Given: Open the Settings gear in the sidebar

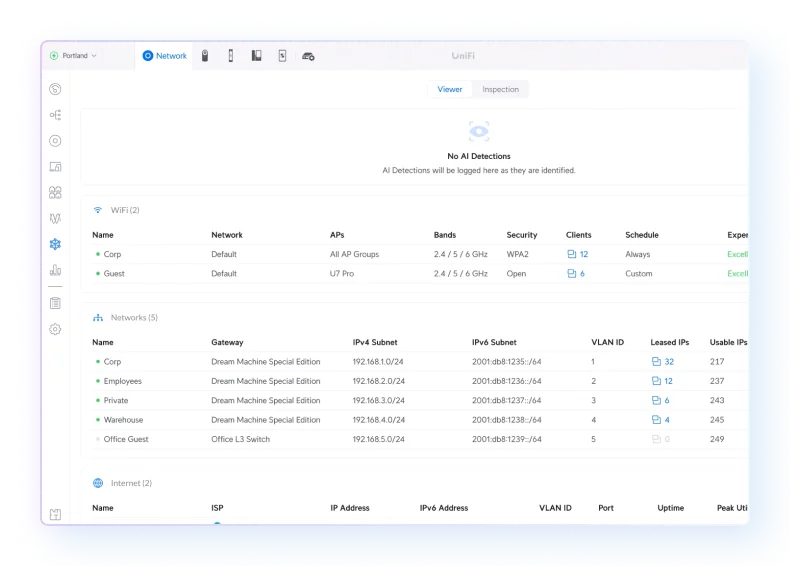Looking at the screenshot, I should point(55,329).
